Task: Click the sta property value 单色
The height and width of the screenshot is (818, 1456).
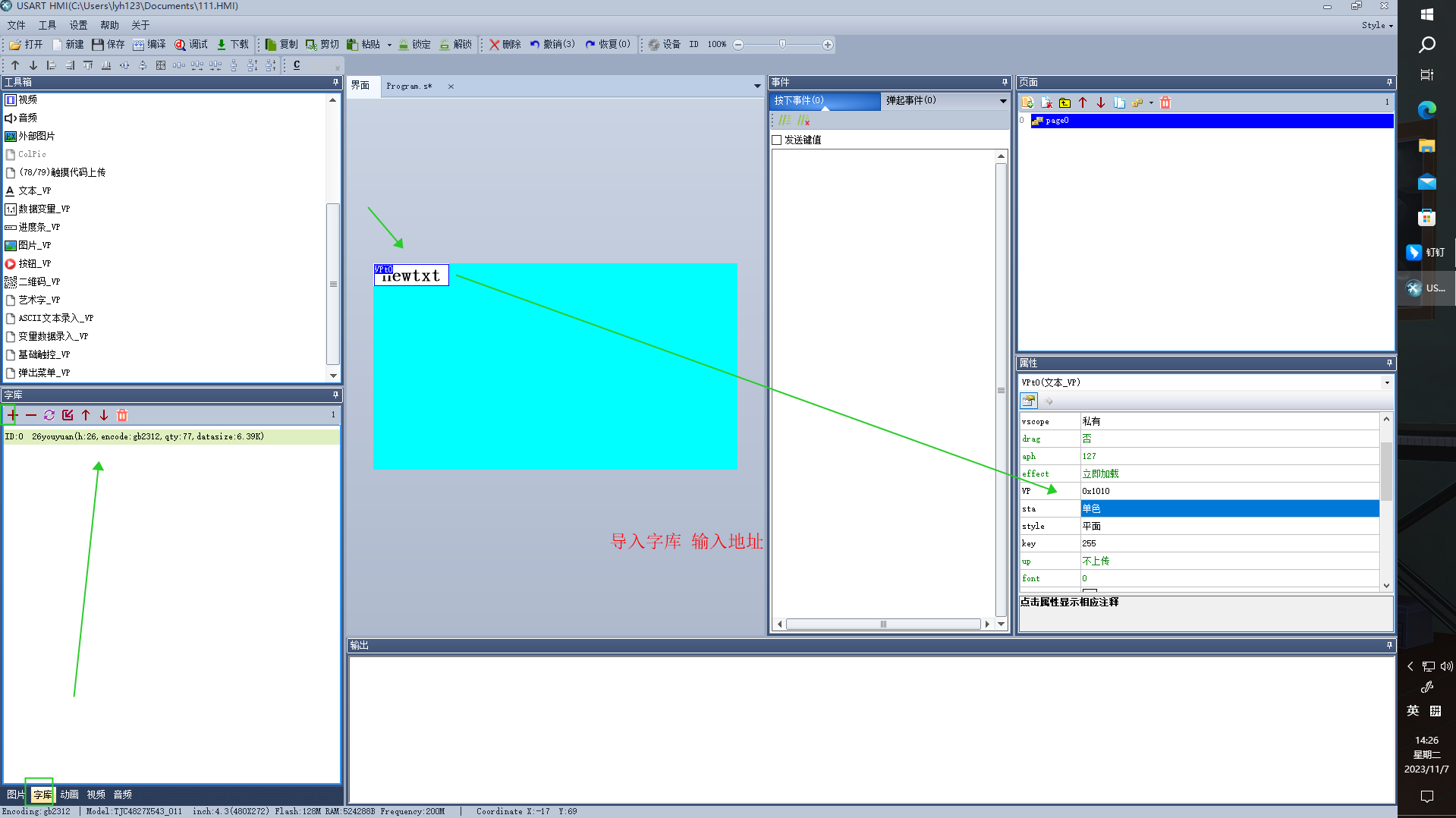Action: tap(1229, 508)
